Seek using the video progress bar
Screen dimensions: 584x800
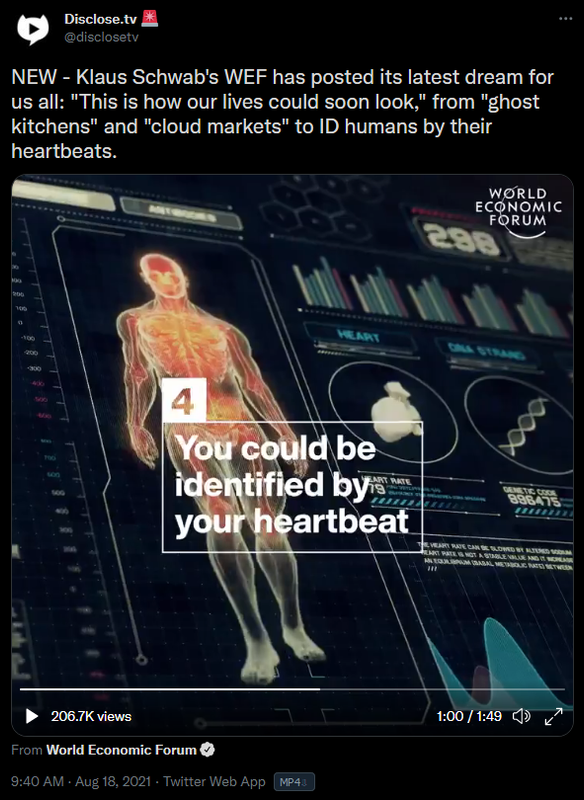[292, 689]
